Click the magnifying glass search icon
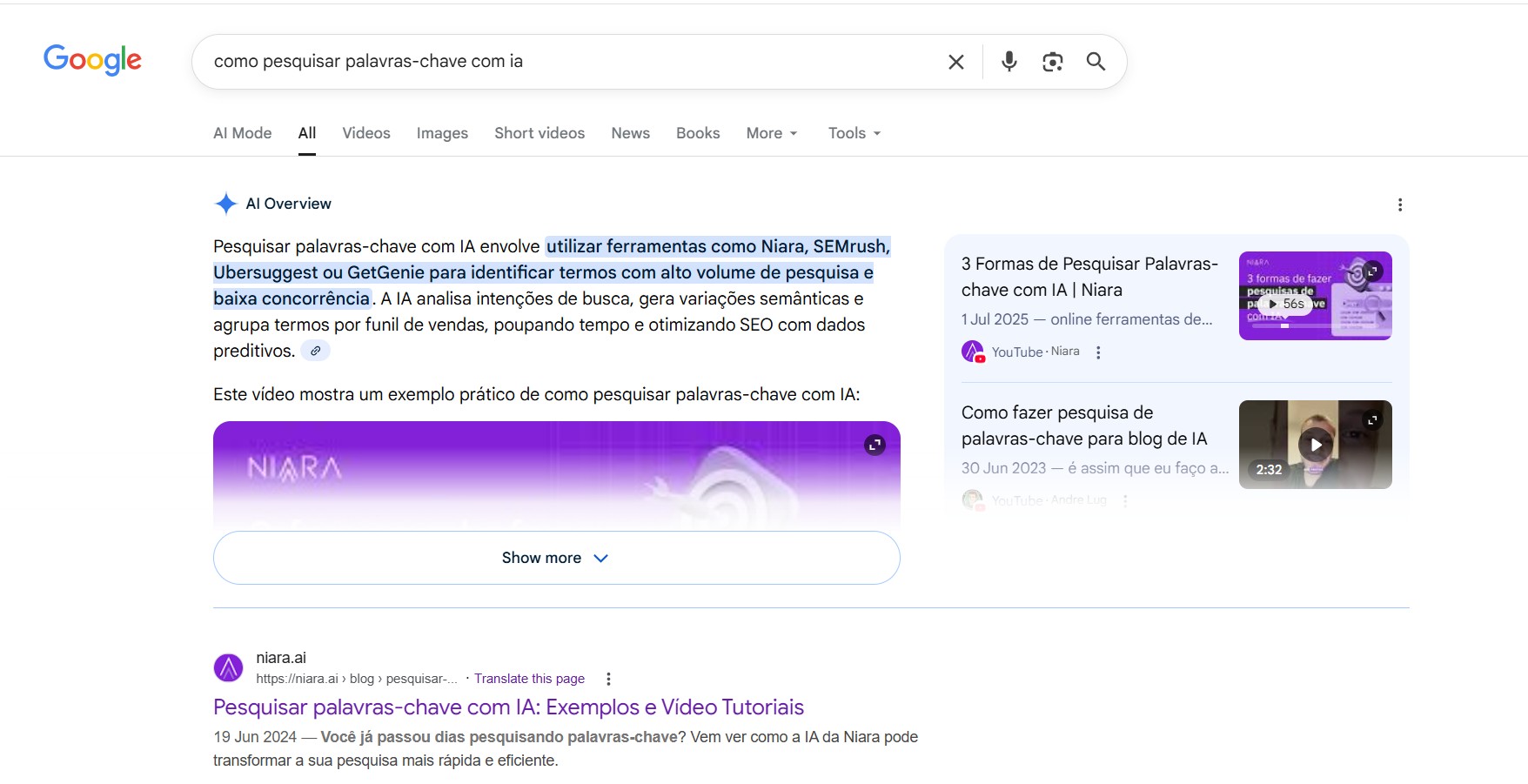1528x784 pixels. point(1096,62)
